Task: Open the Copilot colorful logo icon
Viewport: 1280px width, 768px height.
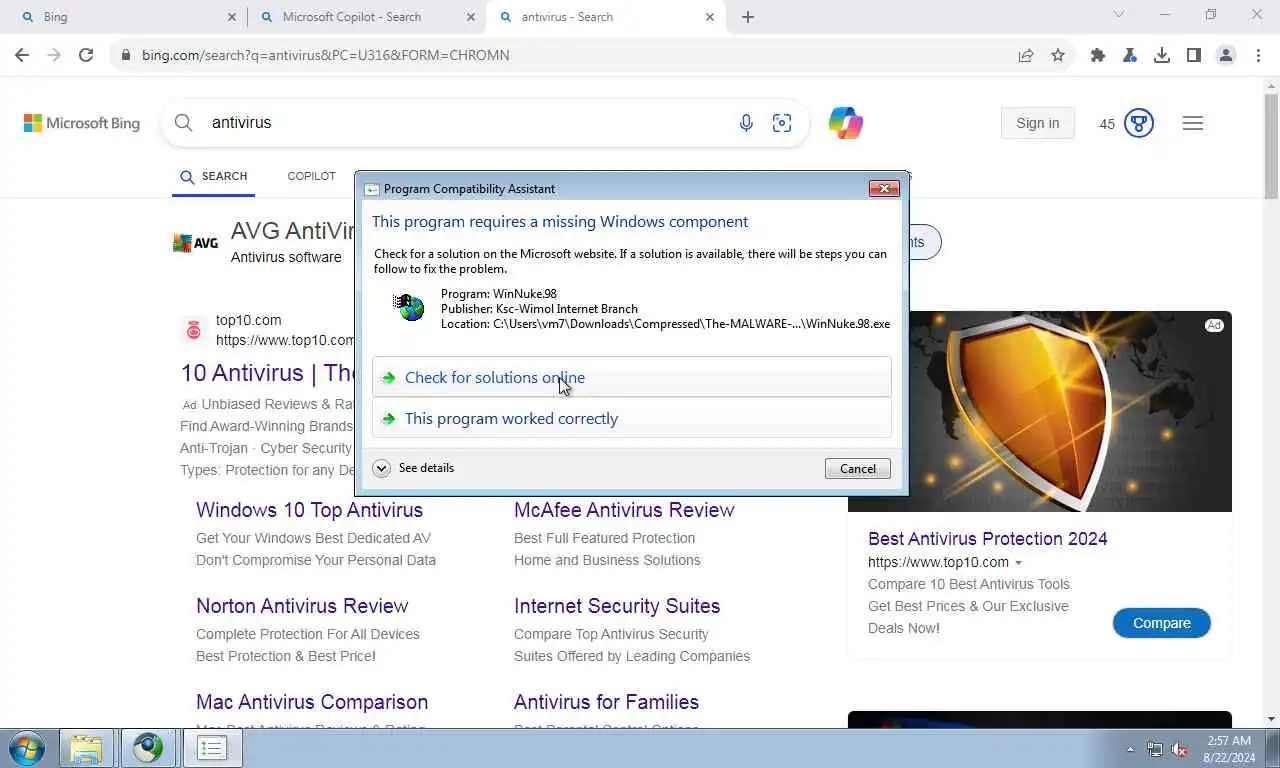Action: tap(846, 123)
